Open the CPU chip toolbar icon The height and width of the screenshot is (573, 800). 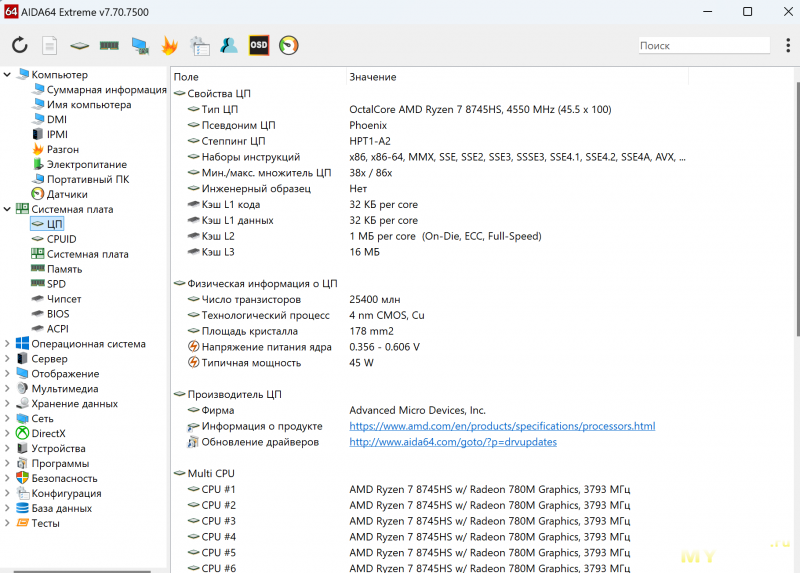79,46
